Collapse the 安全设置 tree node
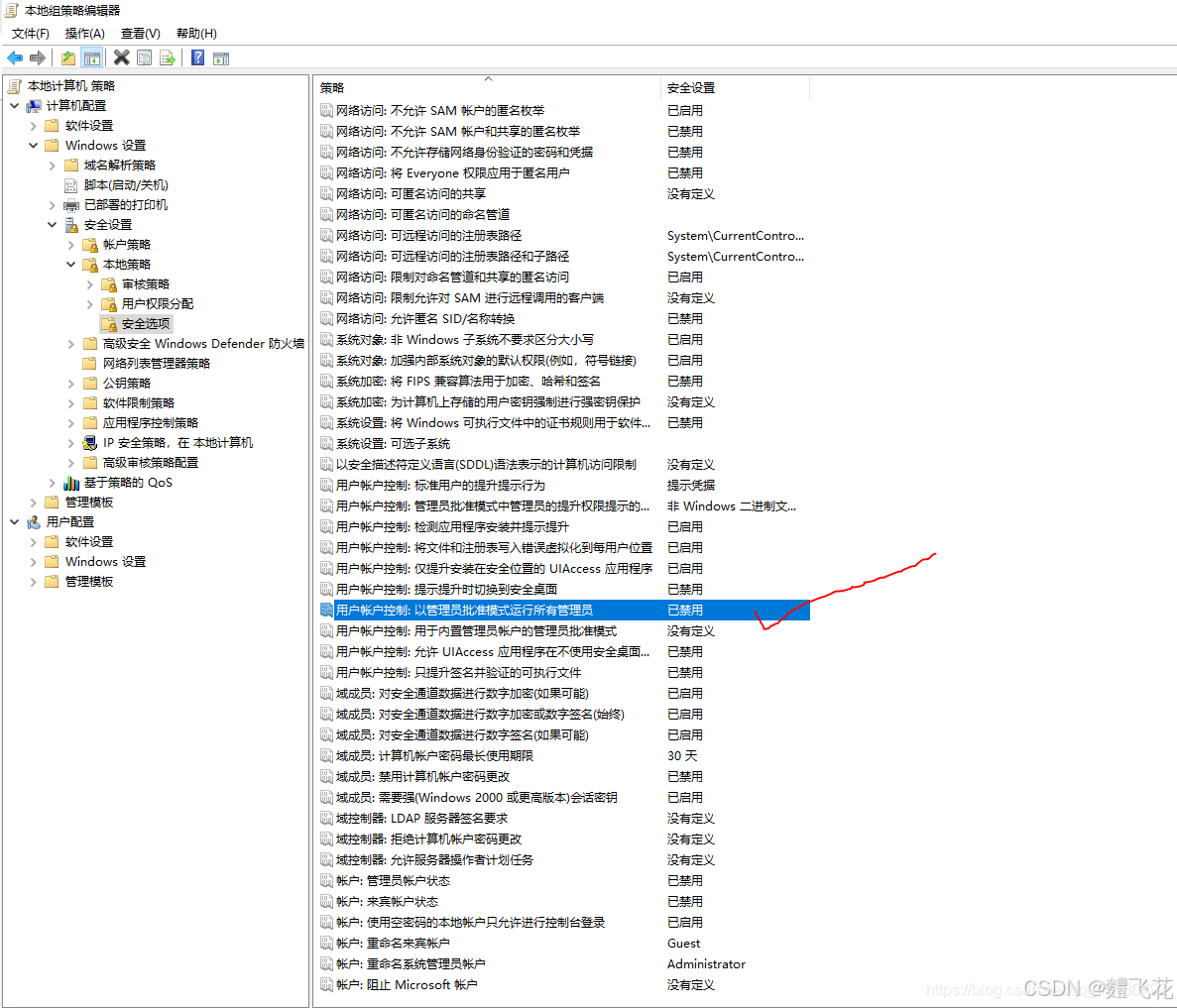1177x1008 pixels. coord(52,224)
